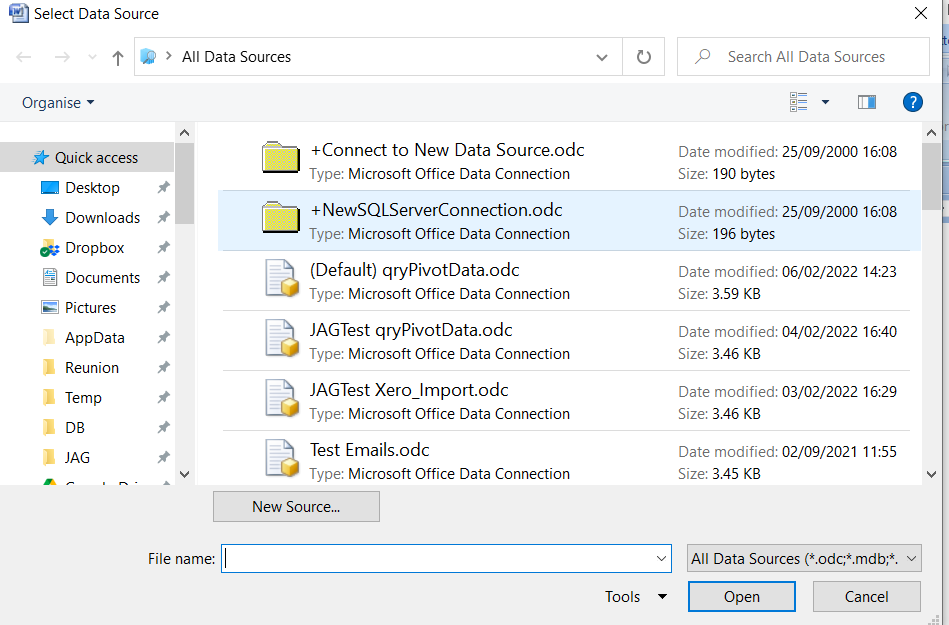
Task: Select +NewSQLServerConnection.odc file name
Action: click(436, 210)
